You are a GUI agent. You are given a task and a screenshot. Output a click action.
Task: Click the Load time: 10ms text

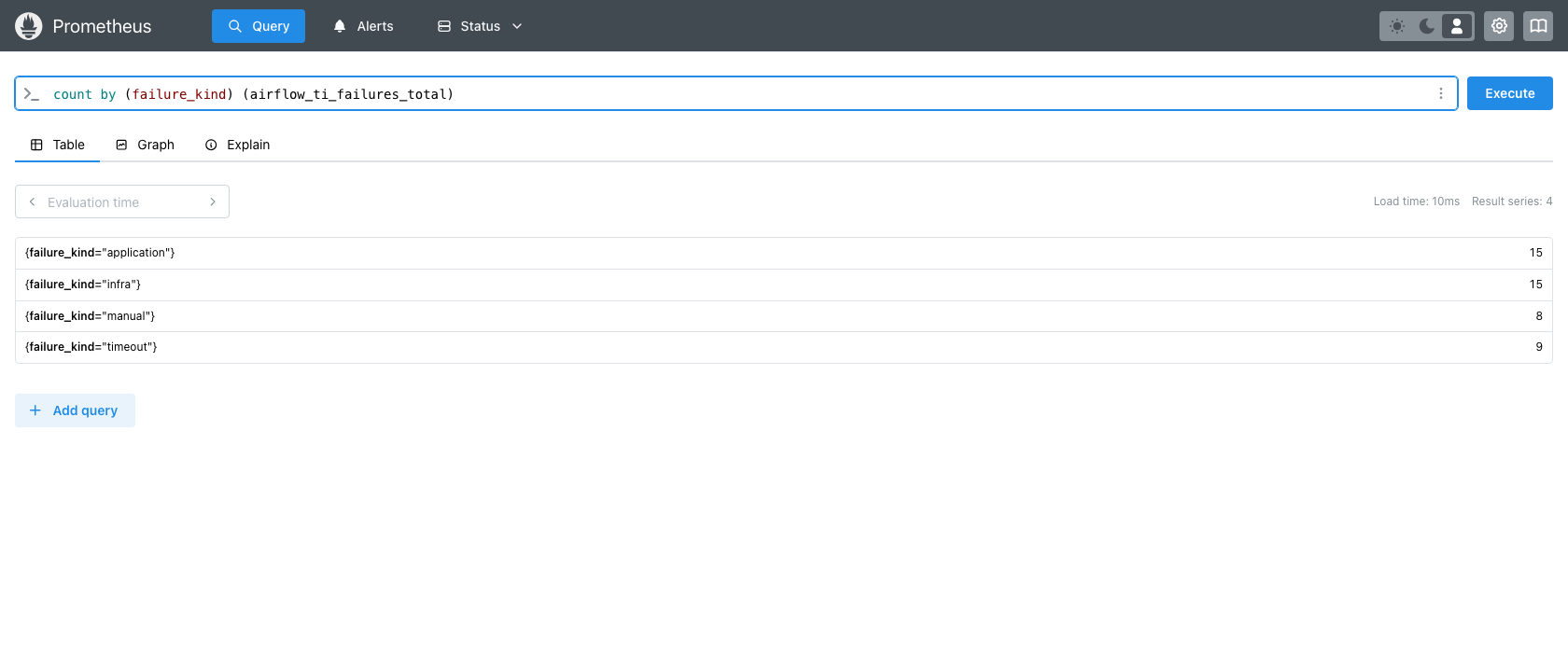pos(1416,201)
